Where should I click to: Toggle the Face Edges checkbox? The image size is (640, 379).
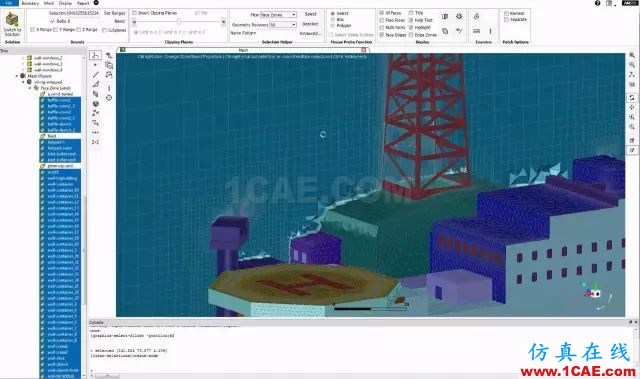click(382, 35)
